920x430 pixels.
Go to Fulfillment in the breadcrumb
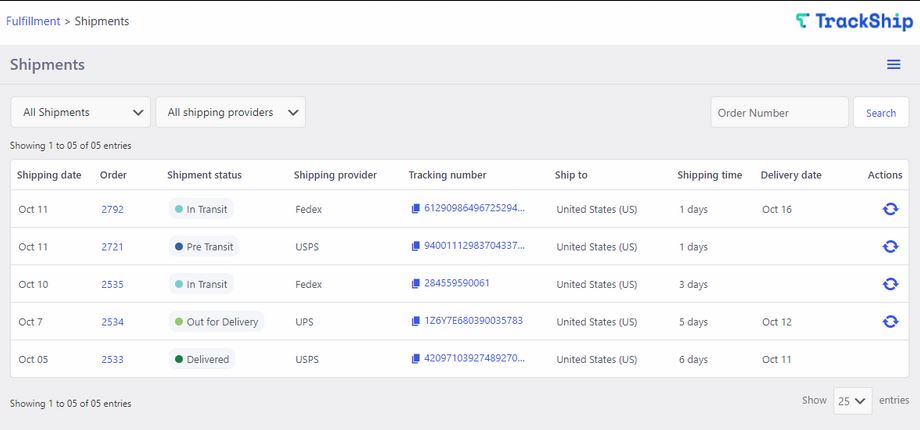(33, 21)
